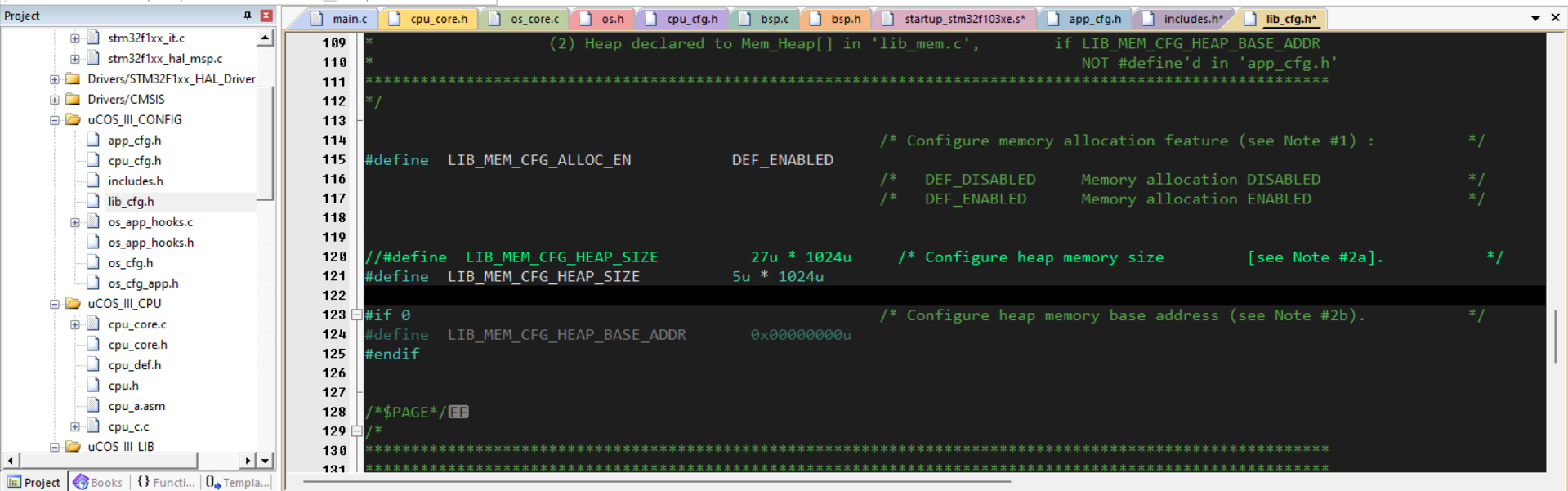Switch to the Functions bottom tab

[166, 482]
